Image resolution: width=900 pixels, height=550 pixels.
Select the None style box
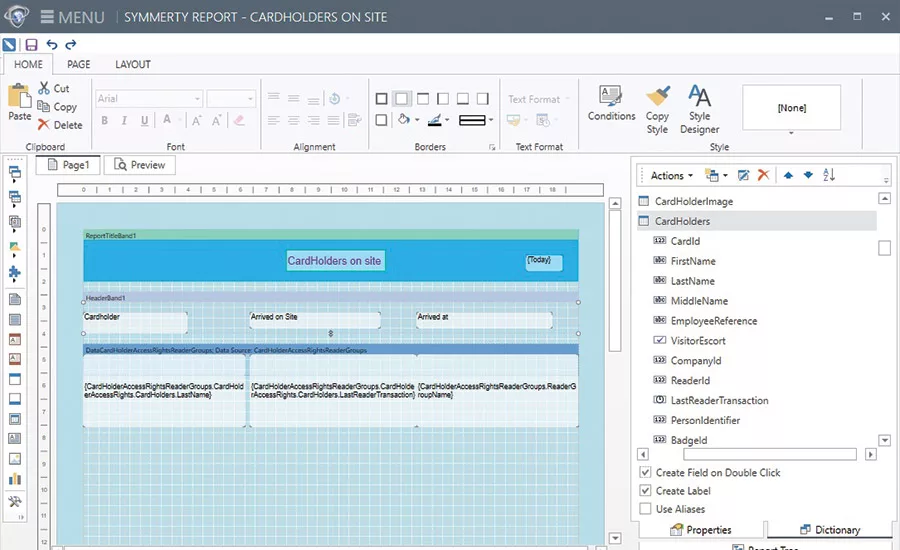[x=792, y=107]
